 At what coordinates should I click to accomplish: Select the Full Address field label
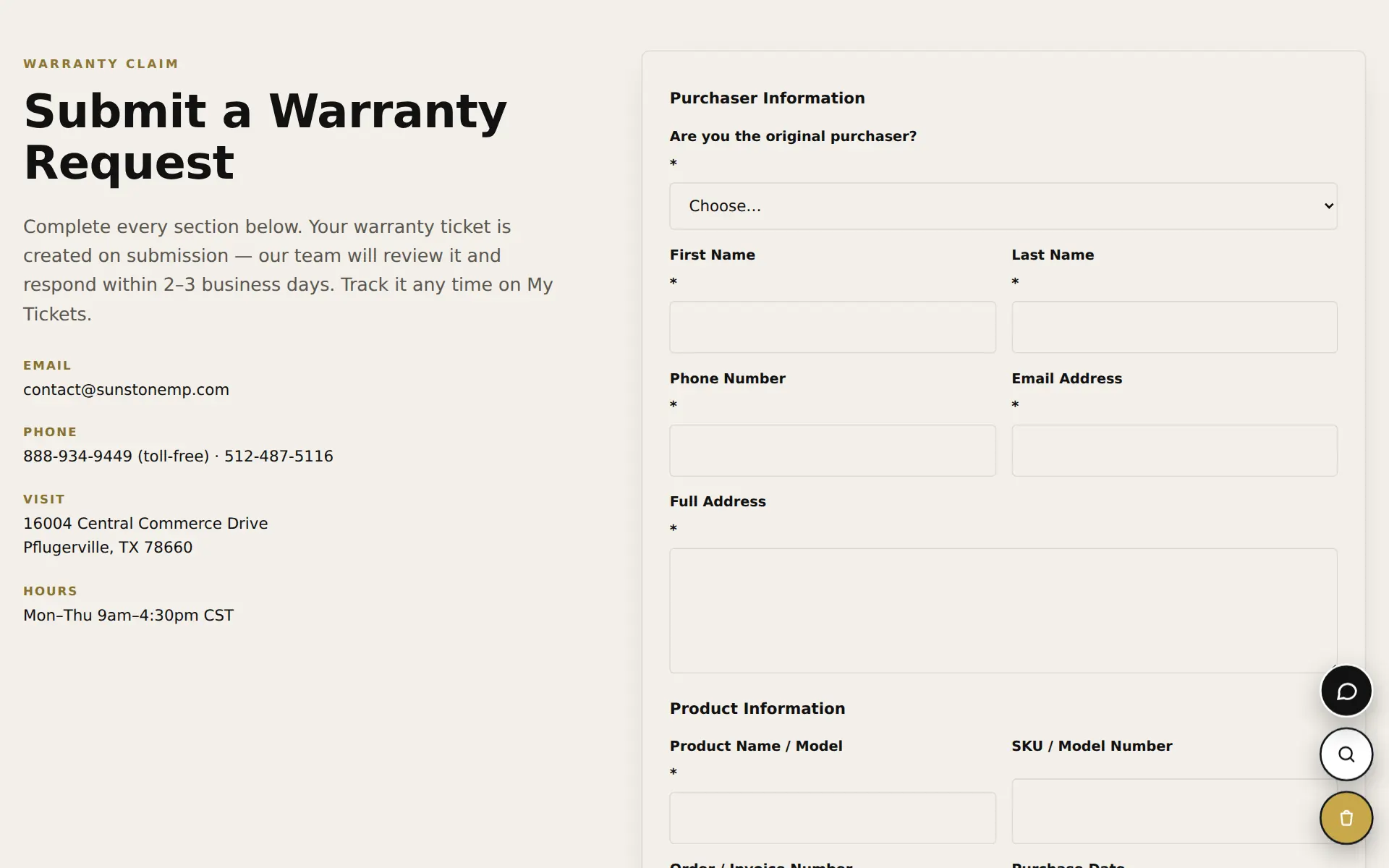pos(718,502)
